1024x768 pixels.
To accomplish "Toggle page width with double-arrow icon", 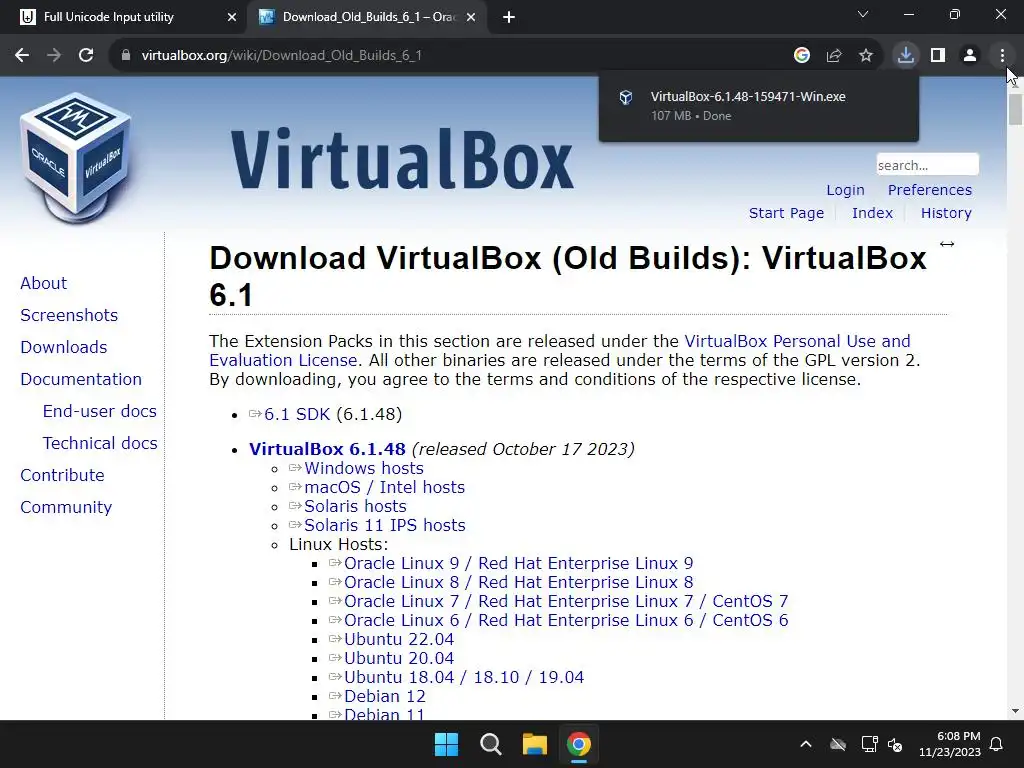I will tap(947, 244).
